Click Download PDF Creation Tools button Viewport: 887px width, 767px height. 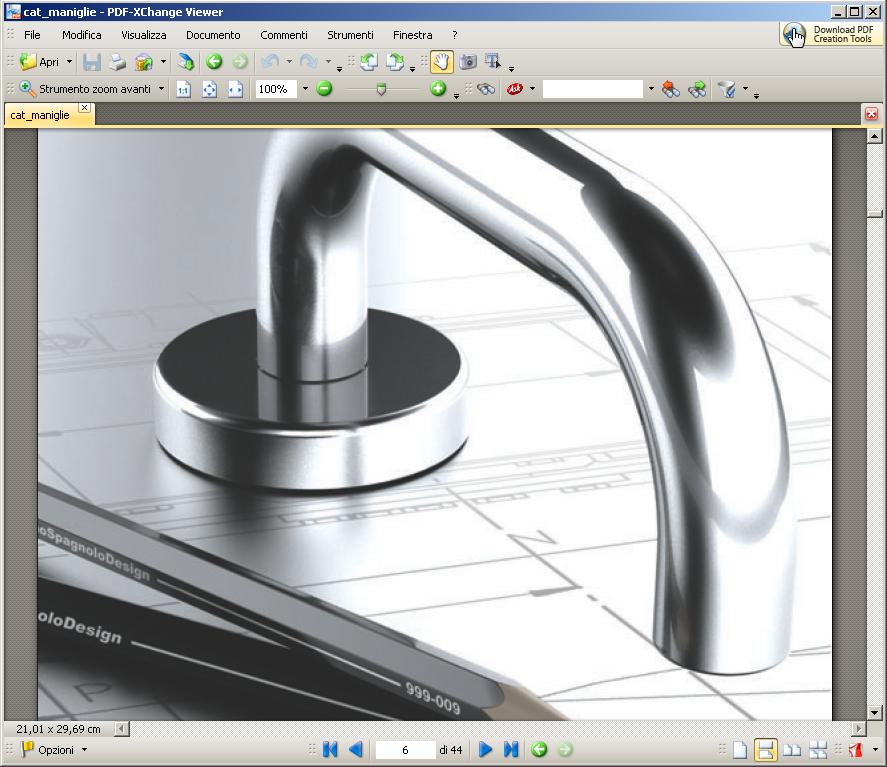(831, 35)
